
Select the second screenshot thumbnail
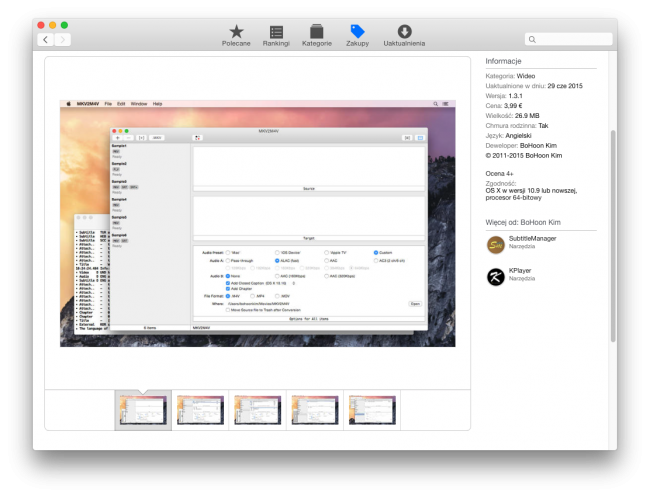point(200,410)
